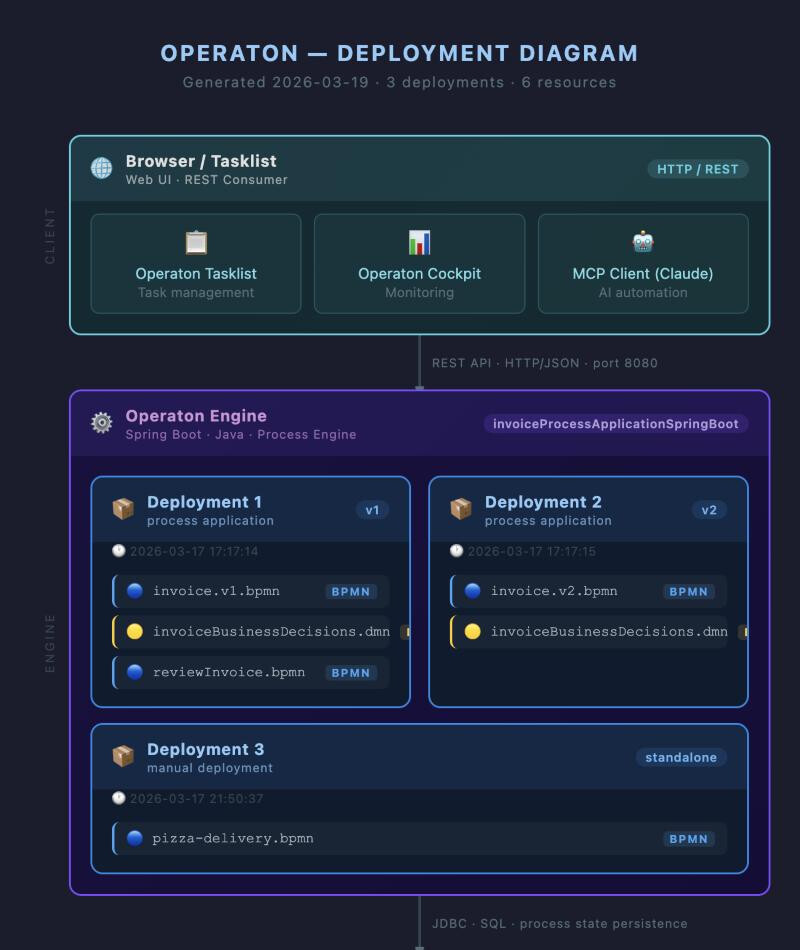Click the bar chart icon above Operaton Cockpit

click(419, 243)
